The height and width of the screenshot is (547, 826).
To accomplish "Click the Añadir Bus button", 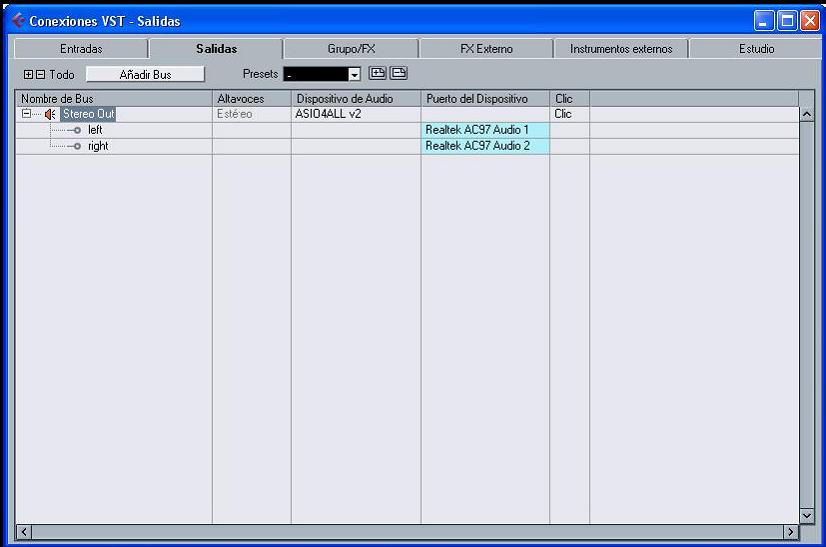I will (145, 74).
